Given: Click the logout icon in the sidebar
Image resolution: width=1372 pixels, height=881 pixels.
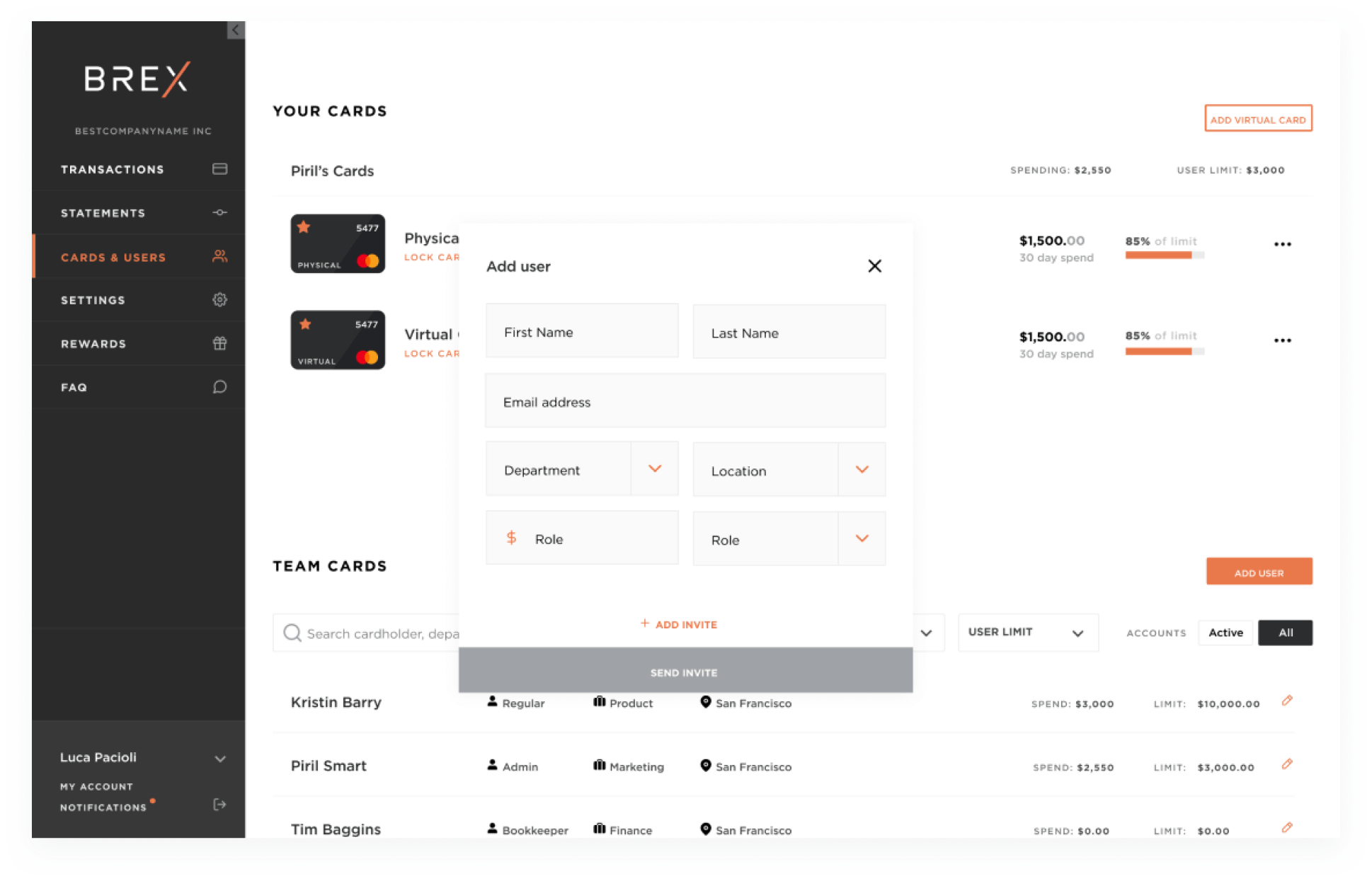Looking at the screenshot, I should (219, 805).
